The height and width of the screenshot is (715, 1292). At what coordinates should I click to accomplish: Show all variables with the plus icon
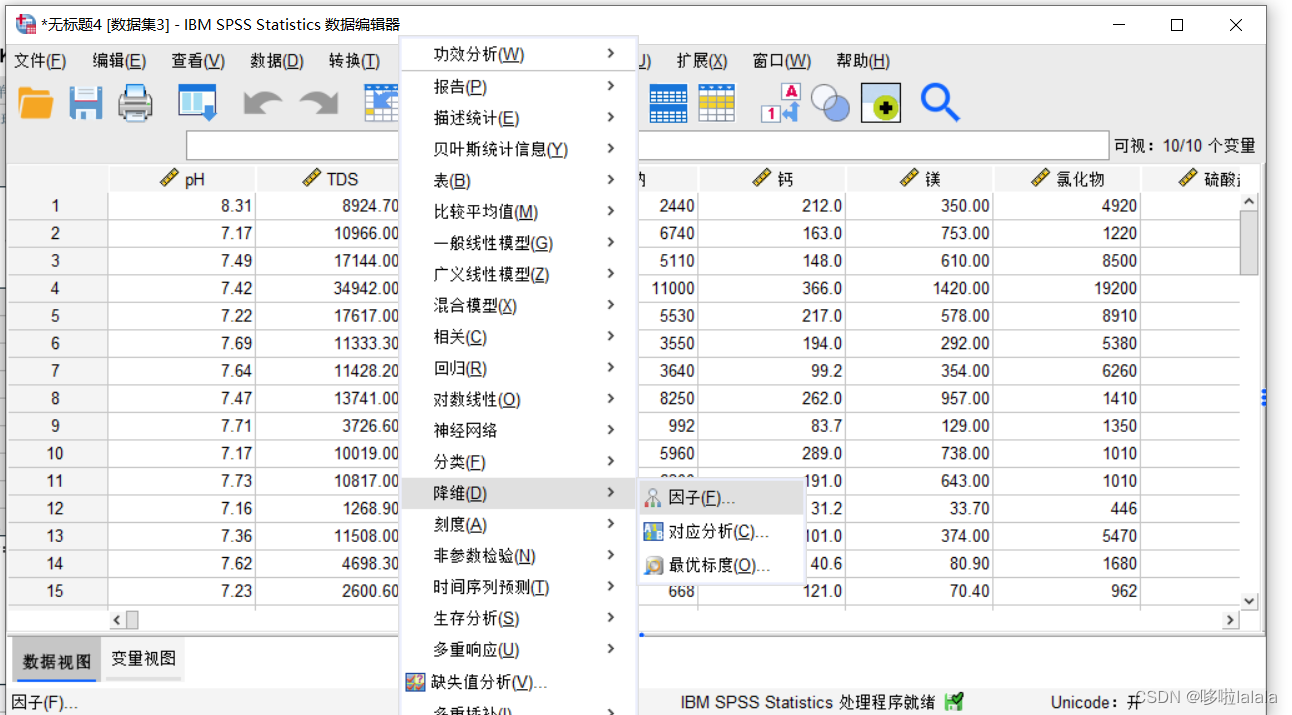(x=881, y=103)
